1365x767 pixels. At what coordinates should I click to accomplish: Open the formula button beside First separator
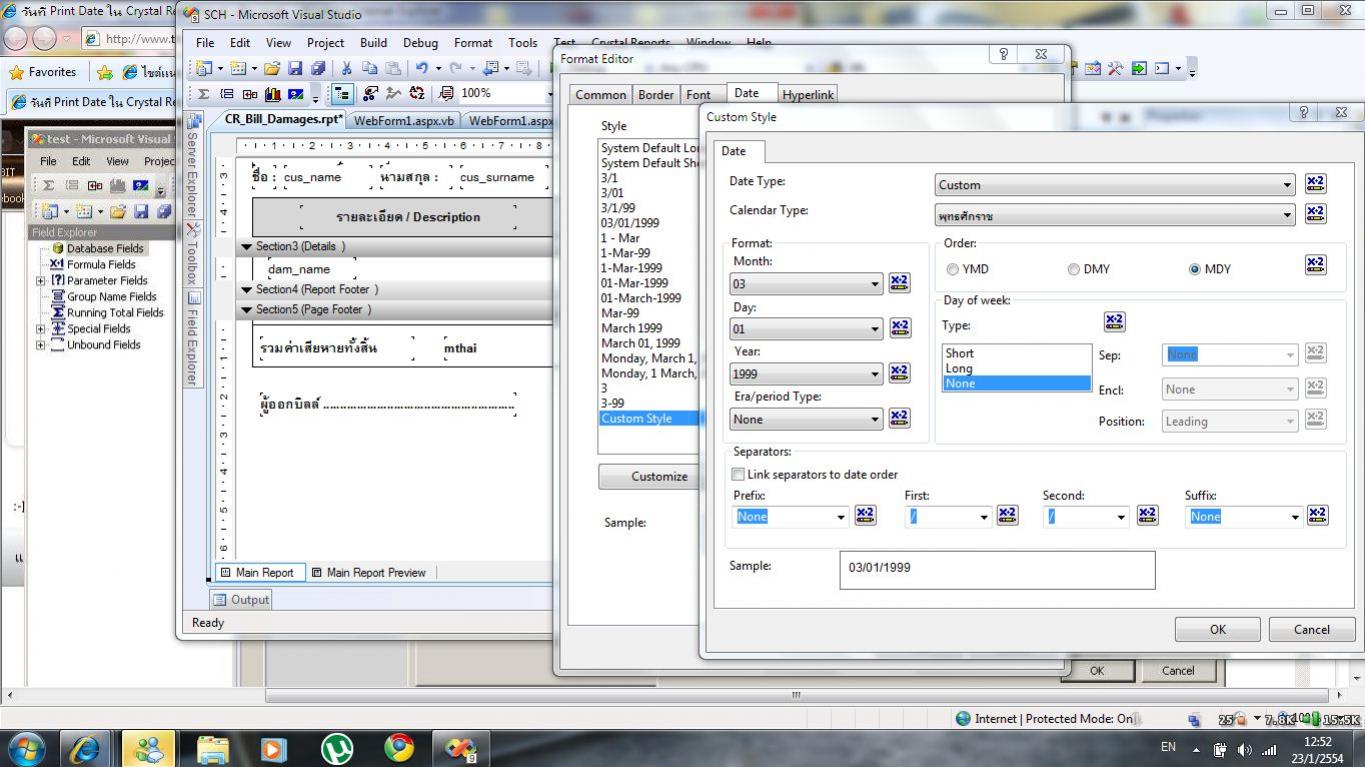click(x=1007, y=515)
